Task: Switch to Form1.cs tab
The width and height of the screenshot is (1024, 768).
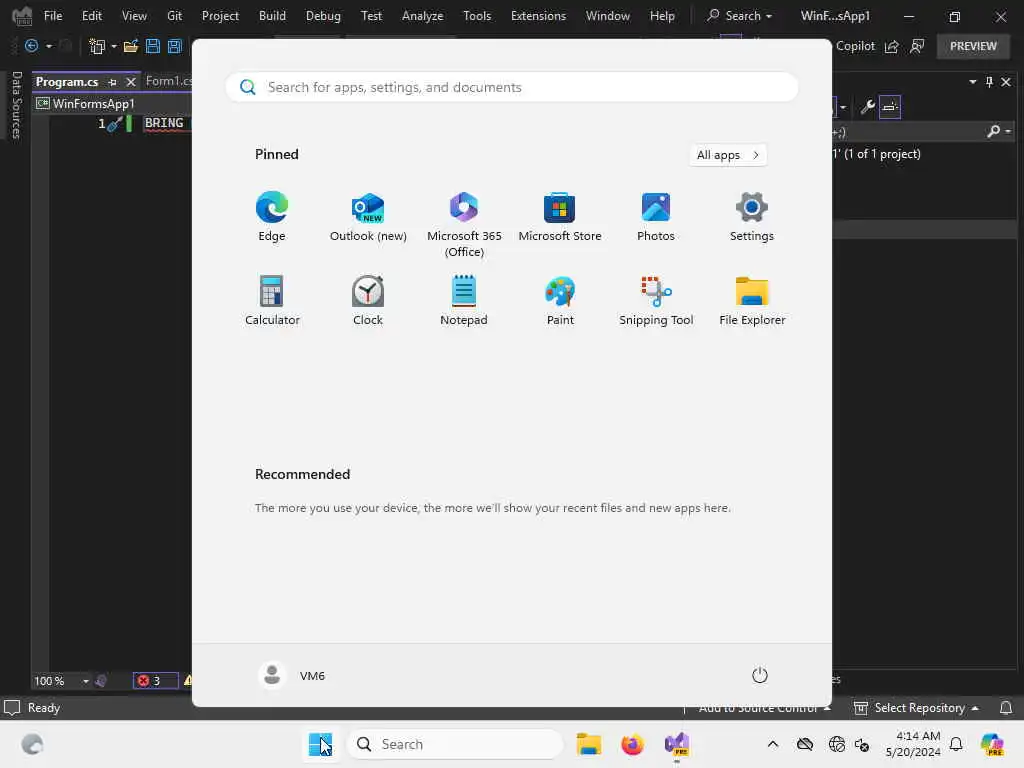Action: (168, 81)
